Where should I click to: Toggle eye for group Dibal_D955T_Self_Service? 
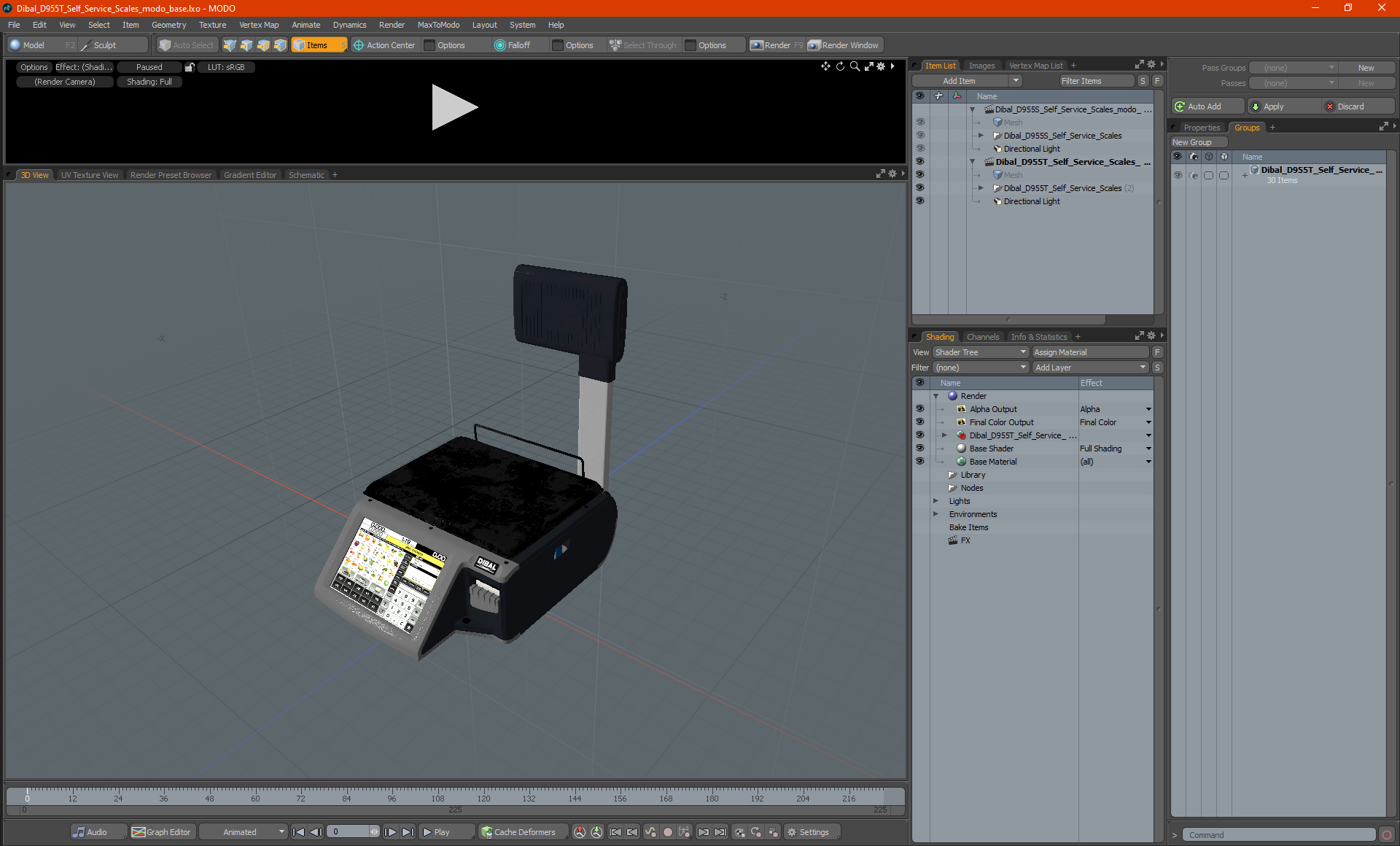[1178, 175]
